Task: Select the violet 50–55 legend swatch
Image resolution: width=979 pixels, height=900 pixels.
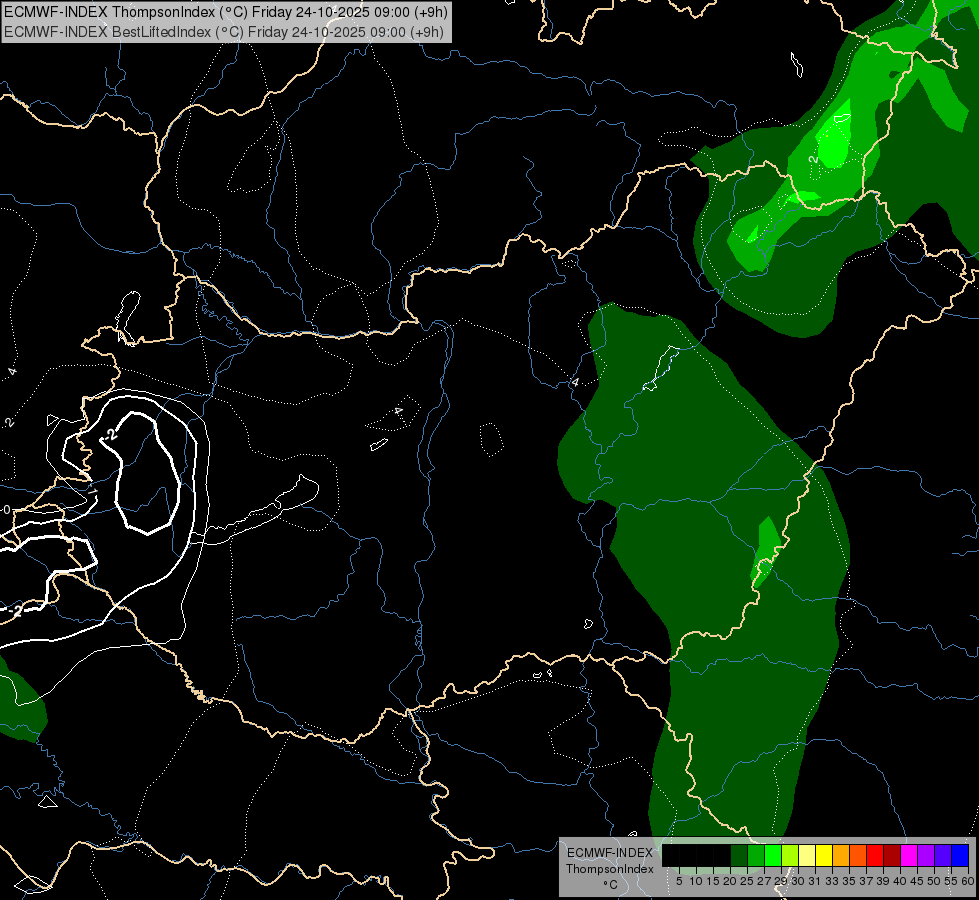Action: [x=944, y=855]
